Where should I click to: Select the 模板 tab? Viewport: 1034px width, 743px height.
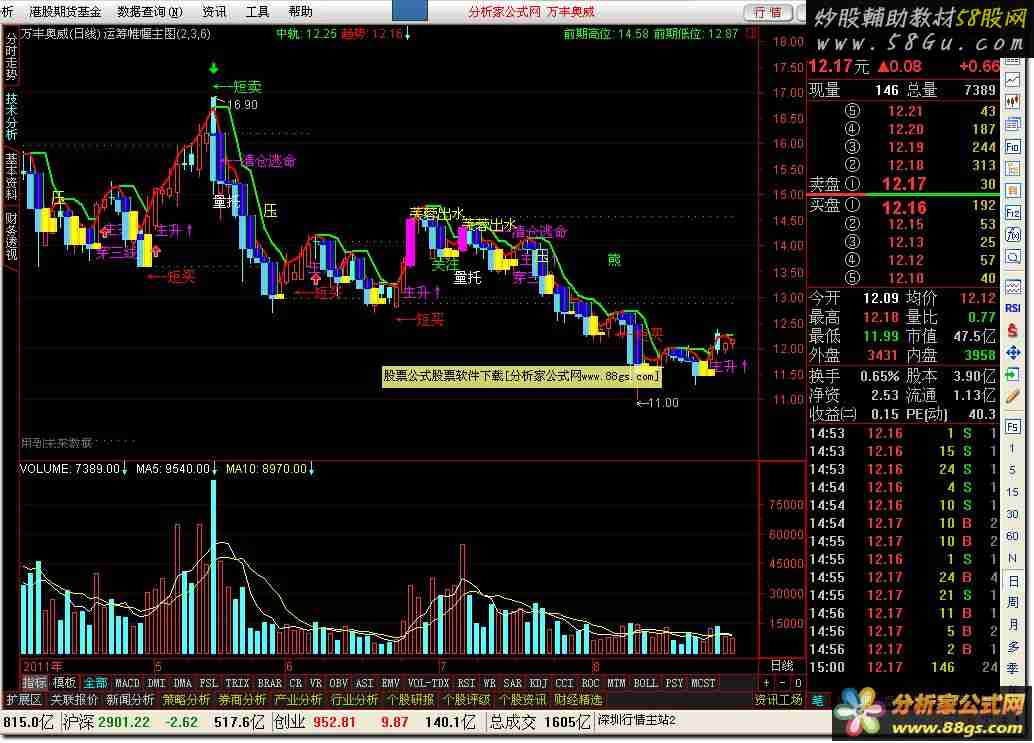coord(65,683)
